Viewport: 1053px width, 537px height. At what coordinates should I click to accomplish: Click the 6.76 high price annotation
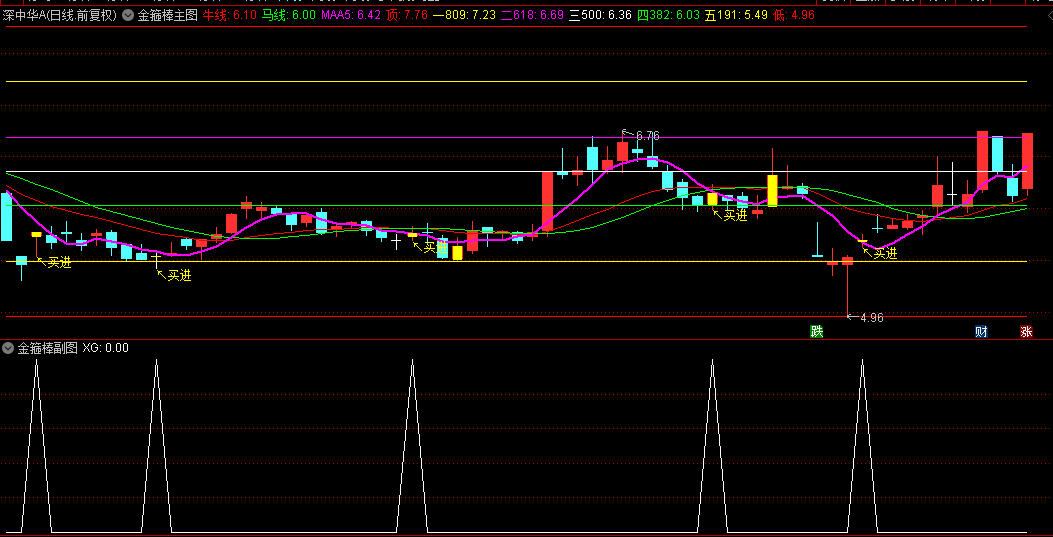(x=647, y=135)
